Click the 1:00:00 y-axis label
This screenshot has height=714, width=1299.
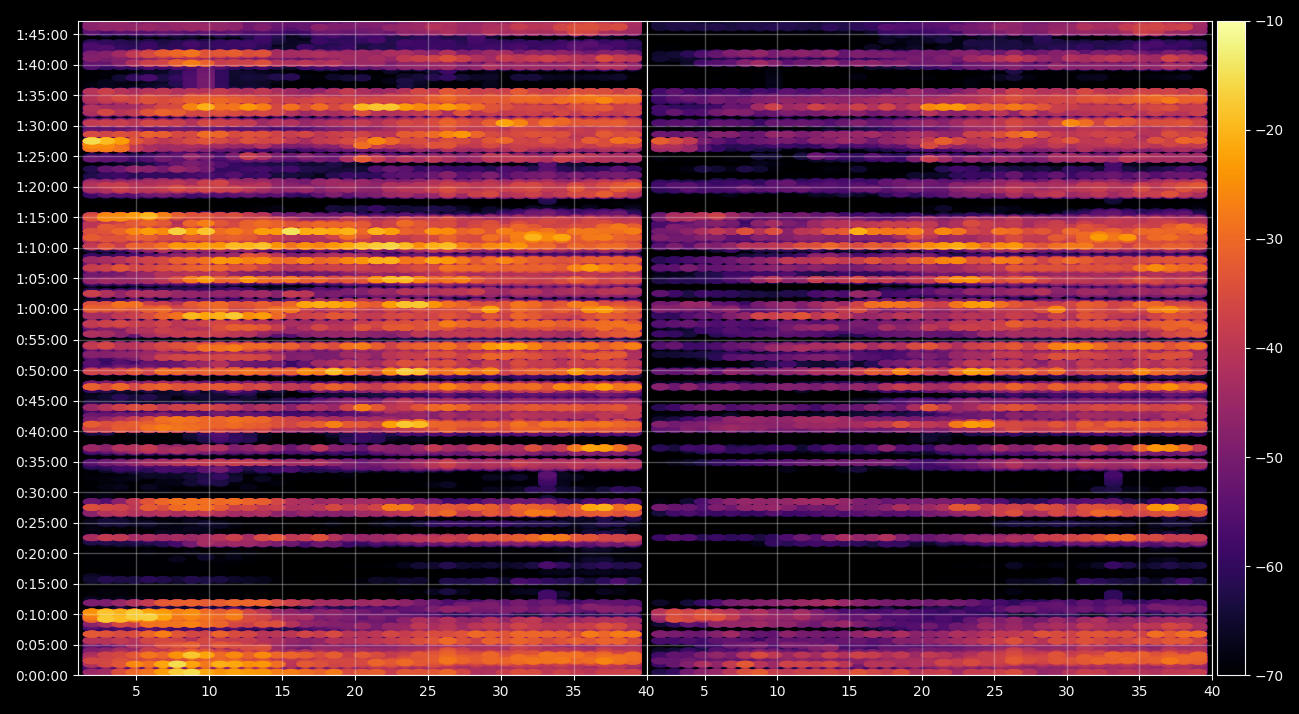(42, 309)
